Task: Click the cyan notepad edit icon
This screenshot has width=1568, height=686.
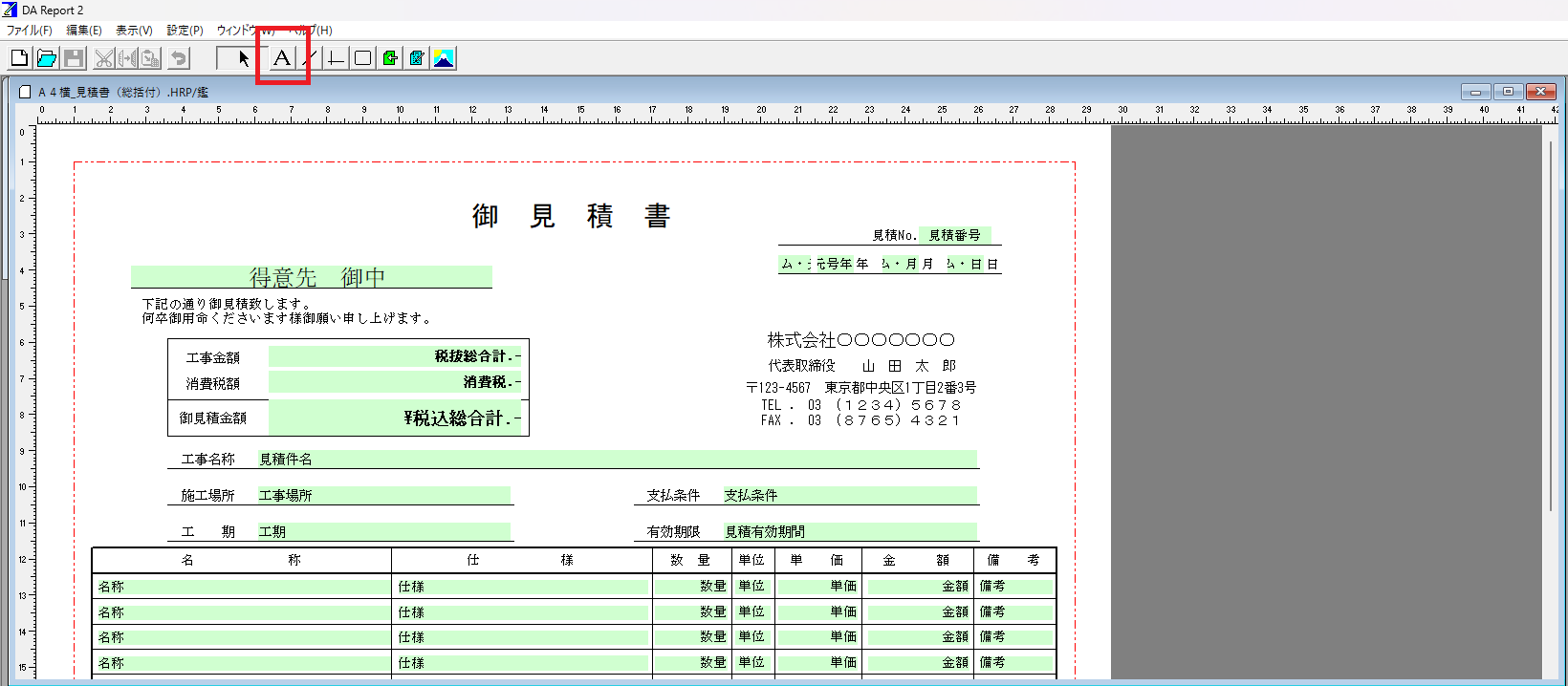Action: [417, 58]
